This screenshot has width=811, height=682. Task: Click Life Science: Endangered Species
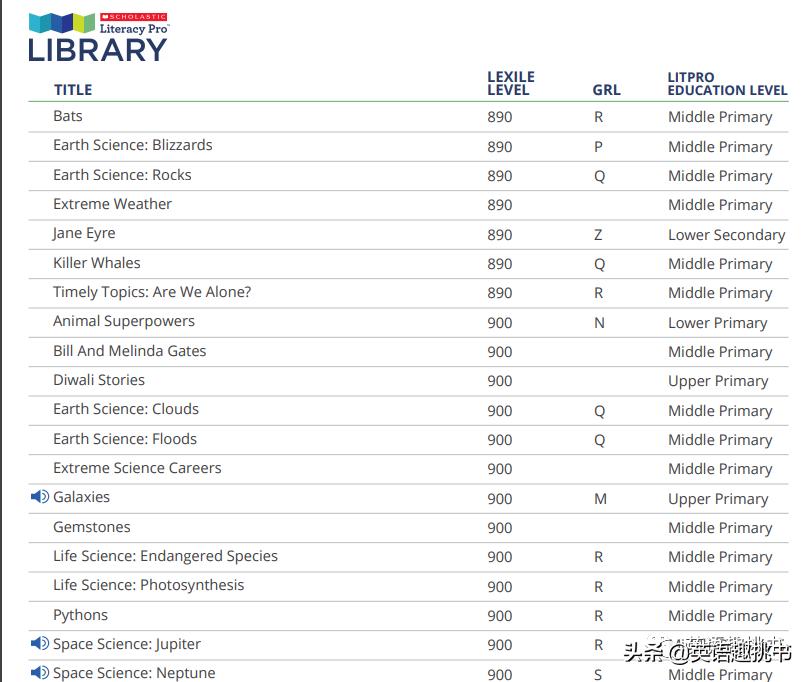point(165,556)
